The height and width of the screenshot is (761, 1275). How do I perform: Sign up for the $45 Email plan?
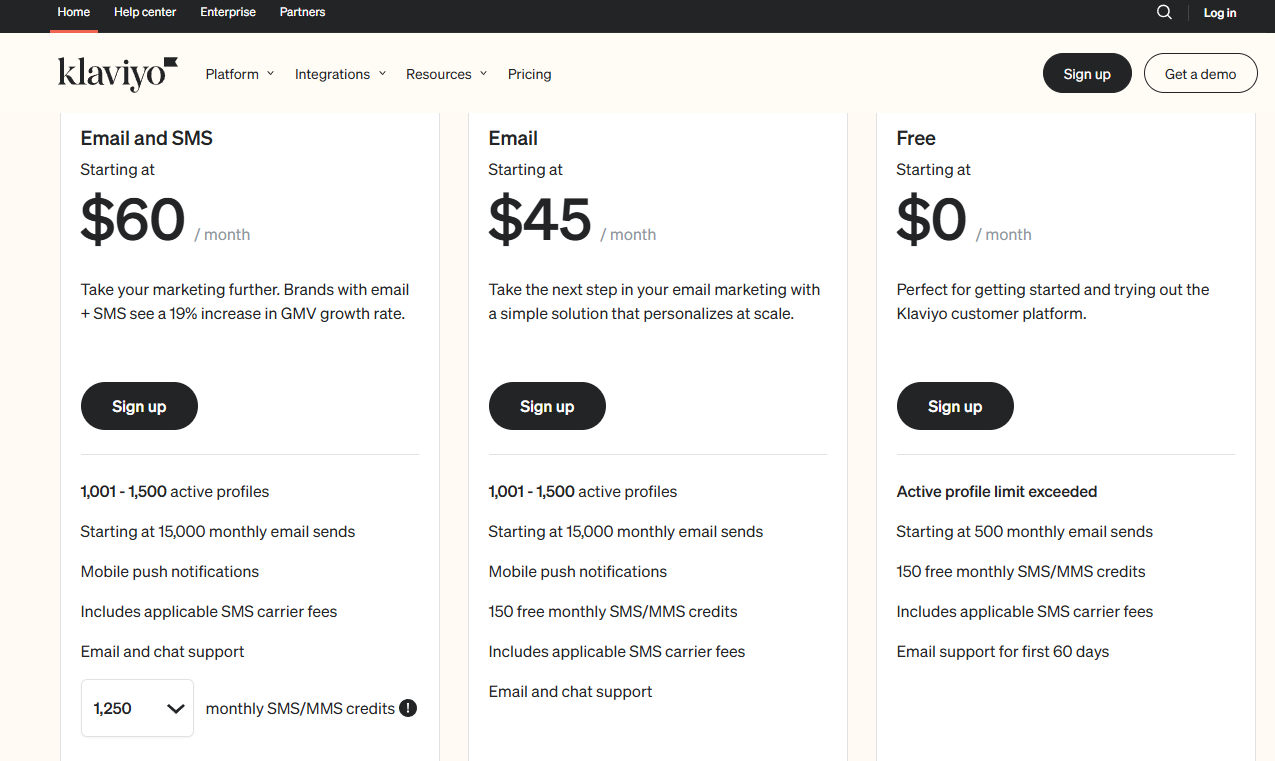(x=547, y=406)
